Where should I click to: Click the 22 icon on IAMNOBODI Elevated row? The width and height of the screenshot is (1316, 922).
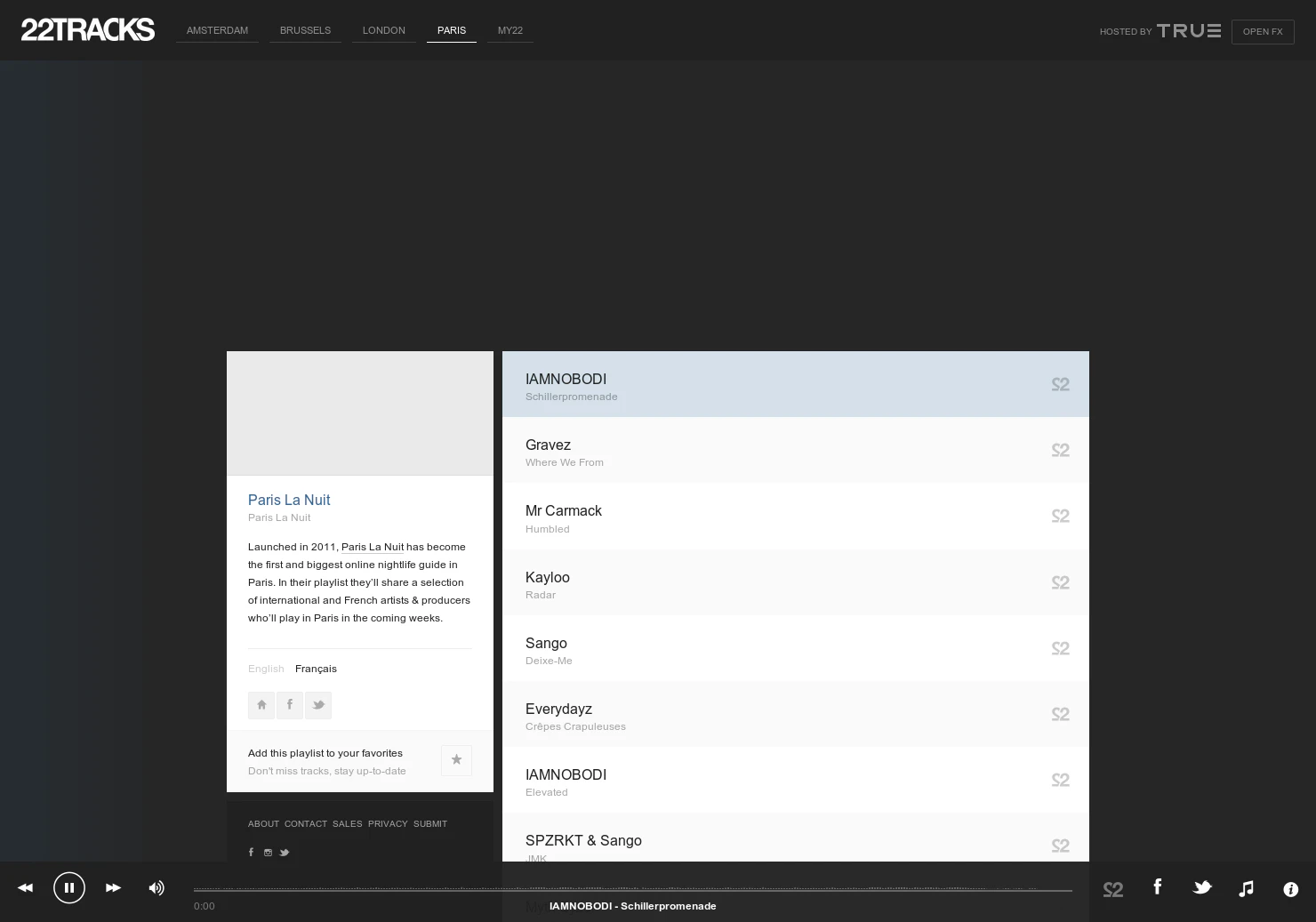pos(1060,780)
